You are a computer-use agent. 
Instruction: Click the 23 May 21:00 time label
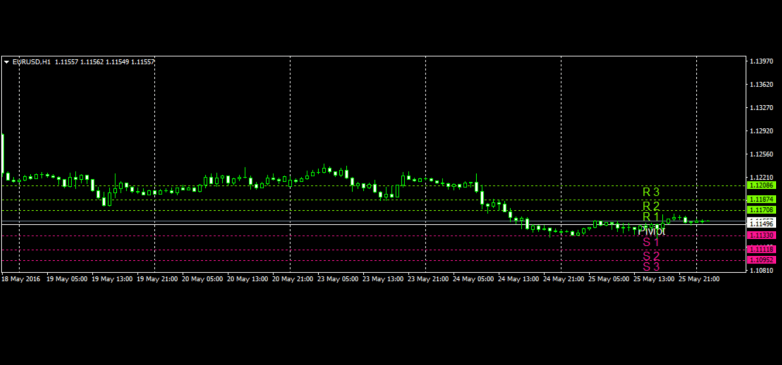pyautogui.click(x=428, y=279)
